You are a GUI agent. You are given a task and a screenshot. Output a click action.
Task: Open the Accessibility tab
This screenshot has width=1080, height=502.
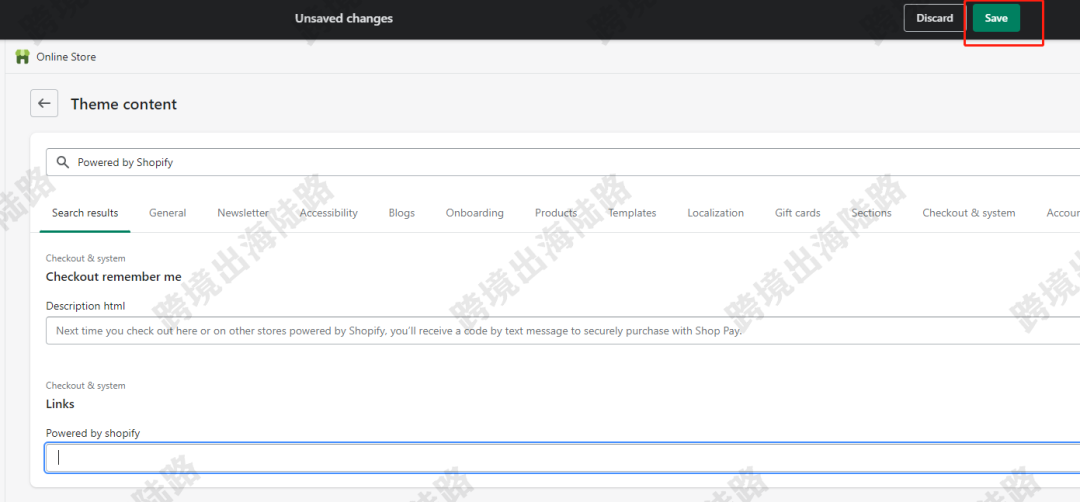tap(329, 213)
